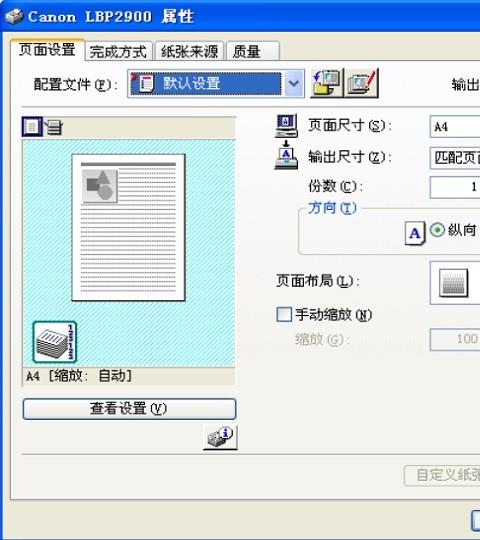The height and width of the screenshot is (540, 480).
Task: Click the page layout thumbnail icon
Action: pyautogui.click(x=453, y=283)
